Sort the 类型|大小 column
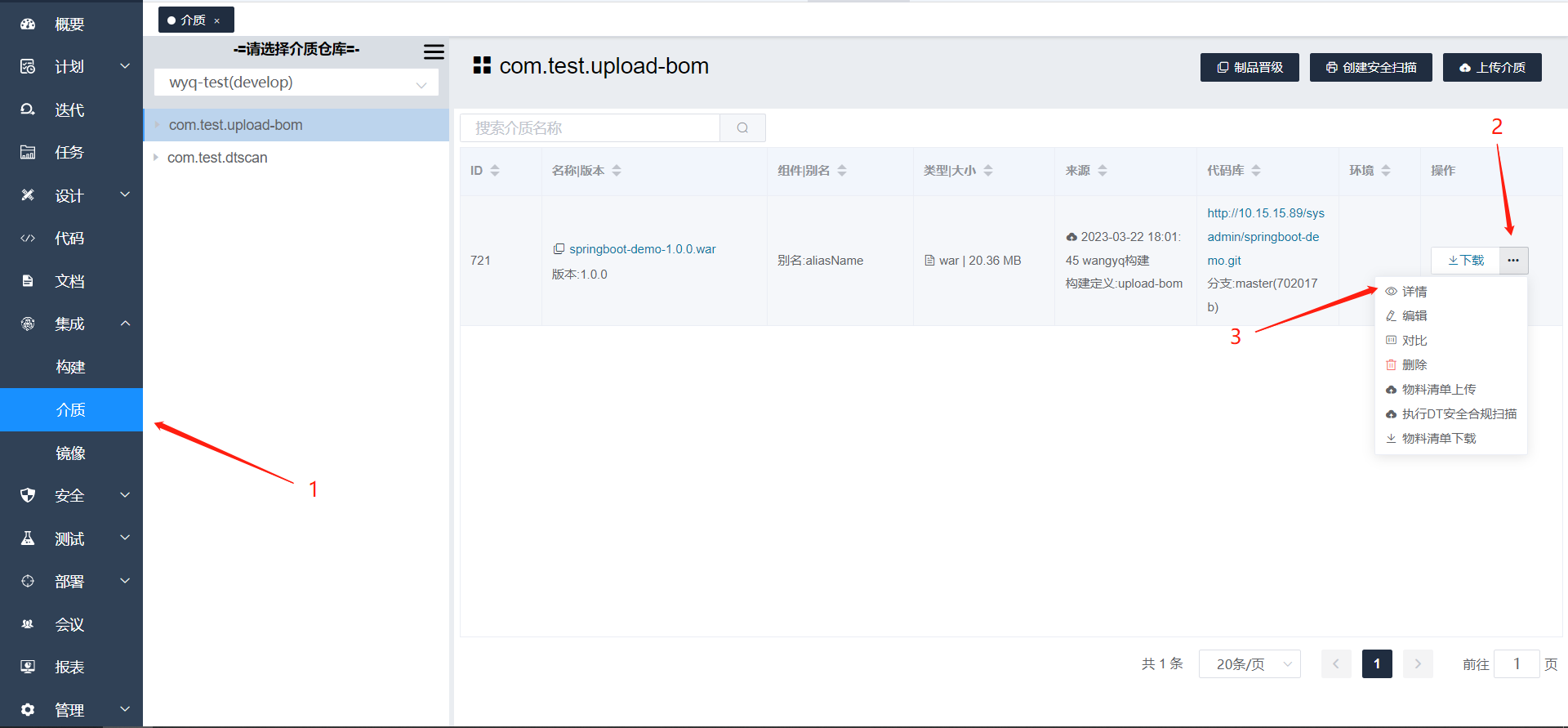Viewport: 1568px width, 728px height. (x=988, y=170)
